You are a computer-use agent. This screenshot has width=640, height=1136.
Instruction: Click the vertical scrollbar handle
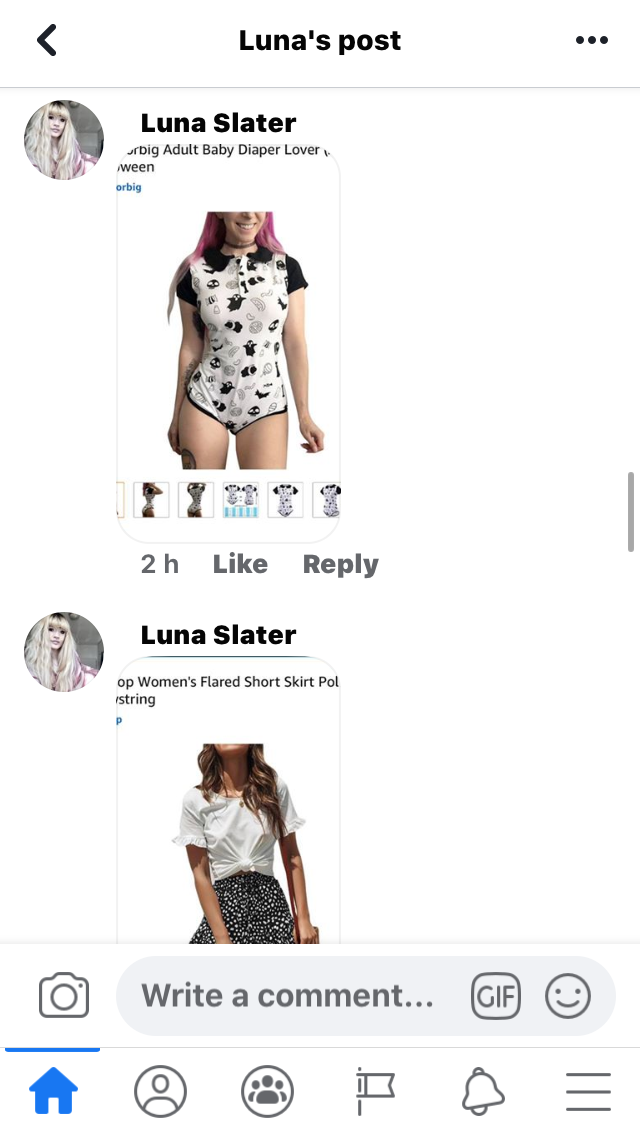coord(631,511)
